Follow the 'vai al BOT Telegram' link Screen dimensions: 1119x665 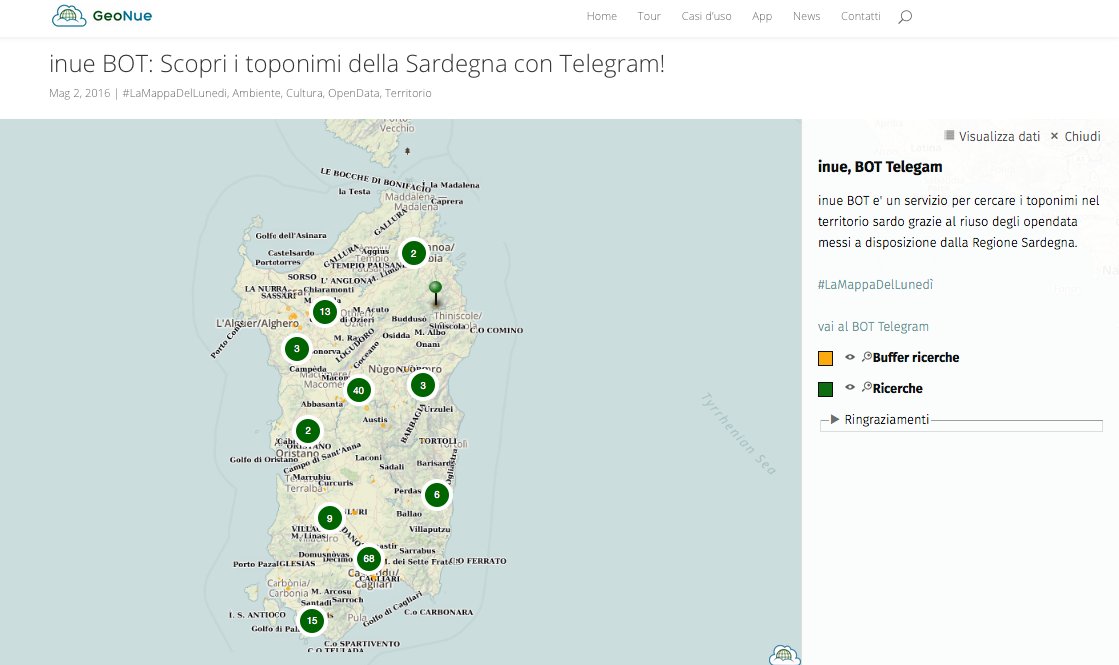tap(874, 327)
